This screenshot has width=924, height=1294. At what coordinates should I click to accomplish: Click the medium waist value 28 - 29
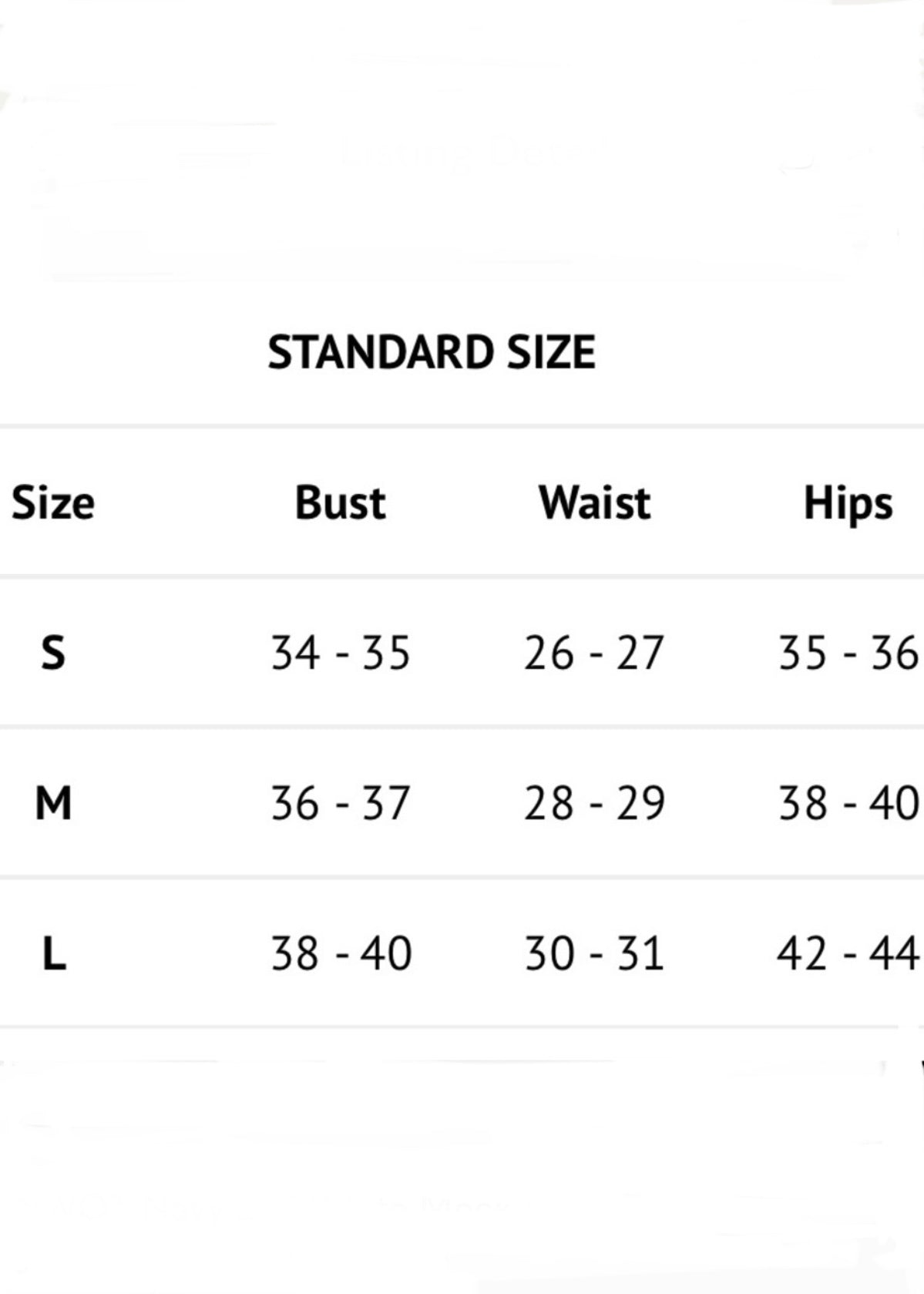point(594,803)
